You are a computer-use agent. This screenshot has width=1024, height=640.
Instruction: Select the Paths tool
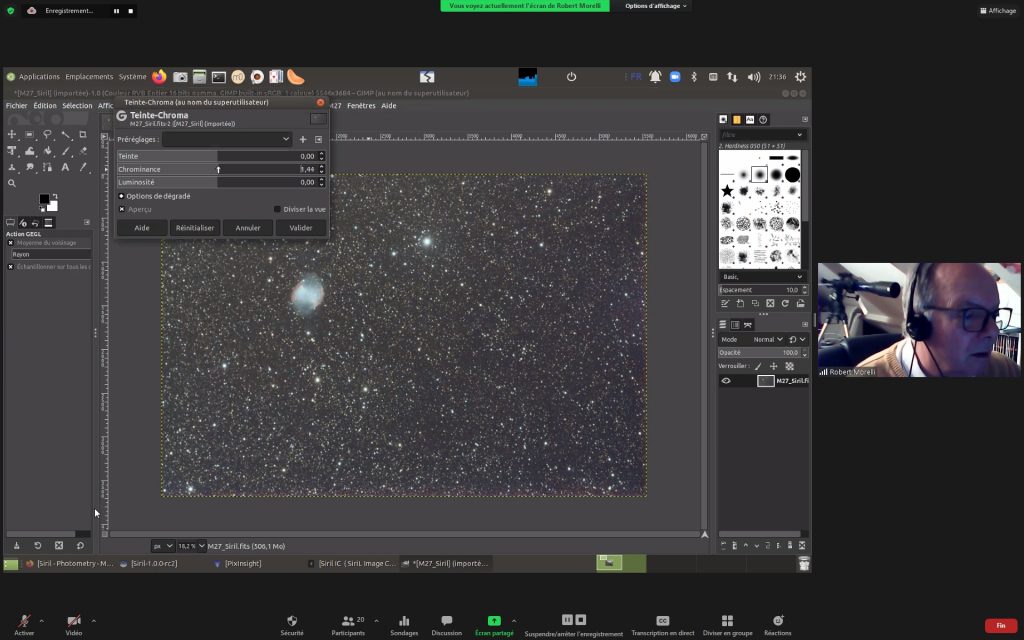click(x=48, y=167)
